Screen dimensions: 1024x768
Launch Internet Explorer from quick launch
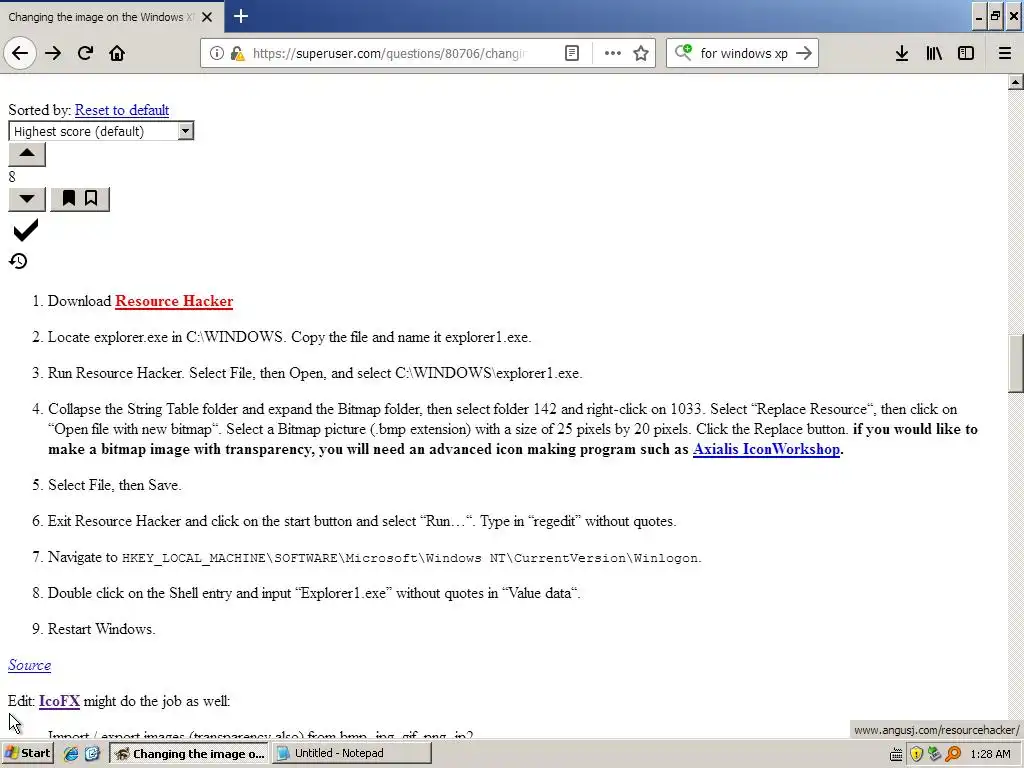point(71,754)
